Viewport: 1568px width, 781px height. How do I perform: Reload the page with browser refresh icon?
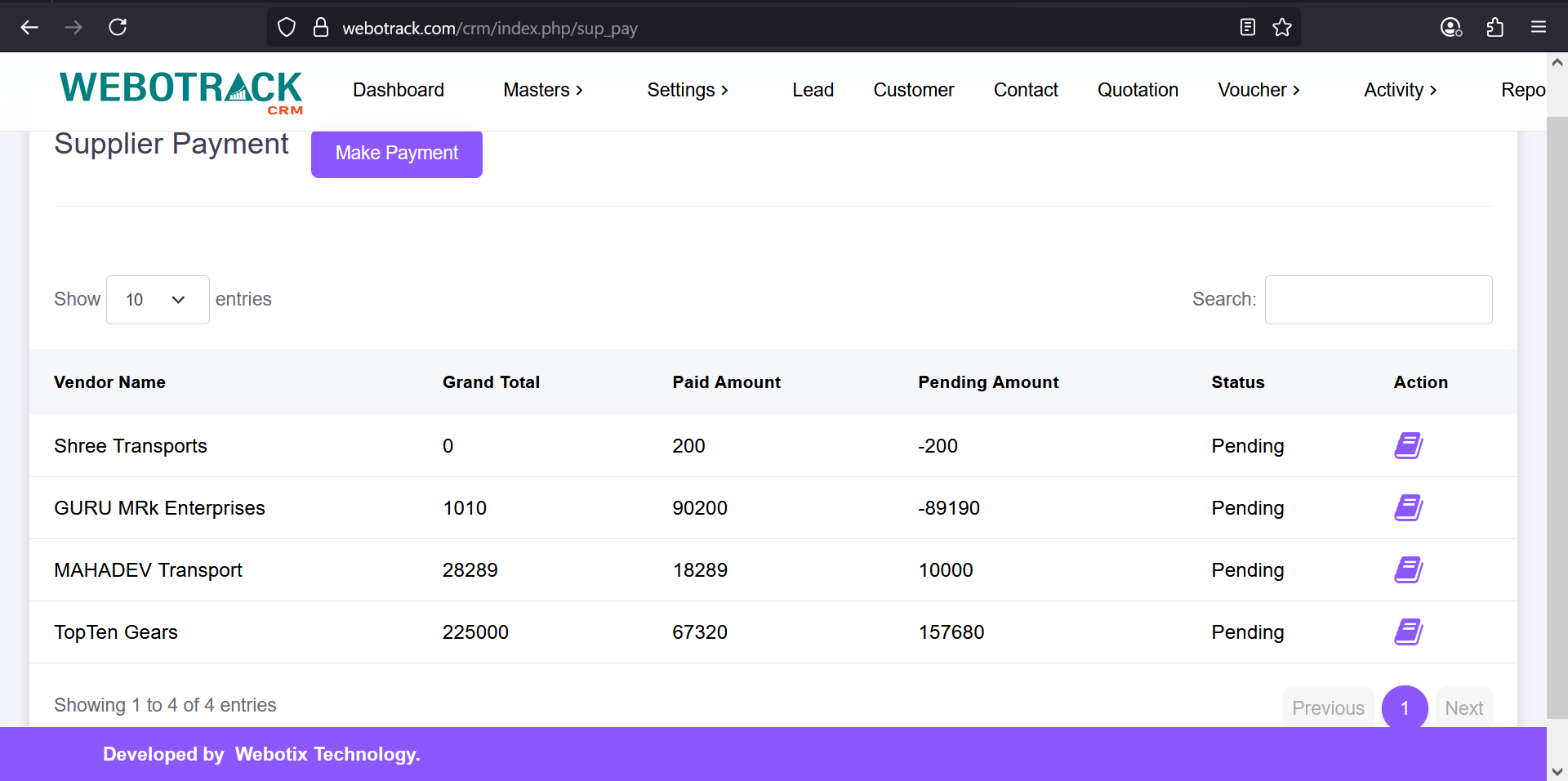coord(118,28)
